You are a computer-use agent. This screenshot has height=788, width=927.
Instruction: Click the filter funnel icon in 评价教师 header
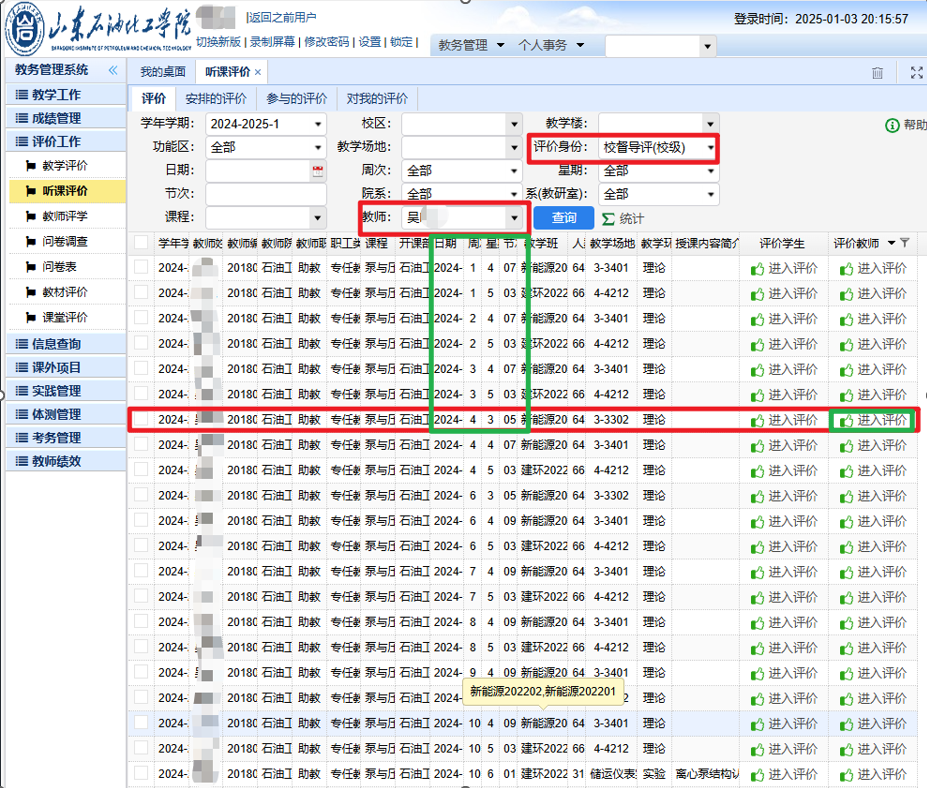(x=905, y=243)
